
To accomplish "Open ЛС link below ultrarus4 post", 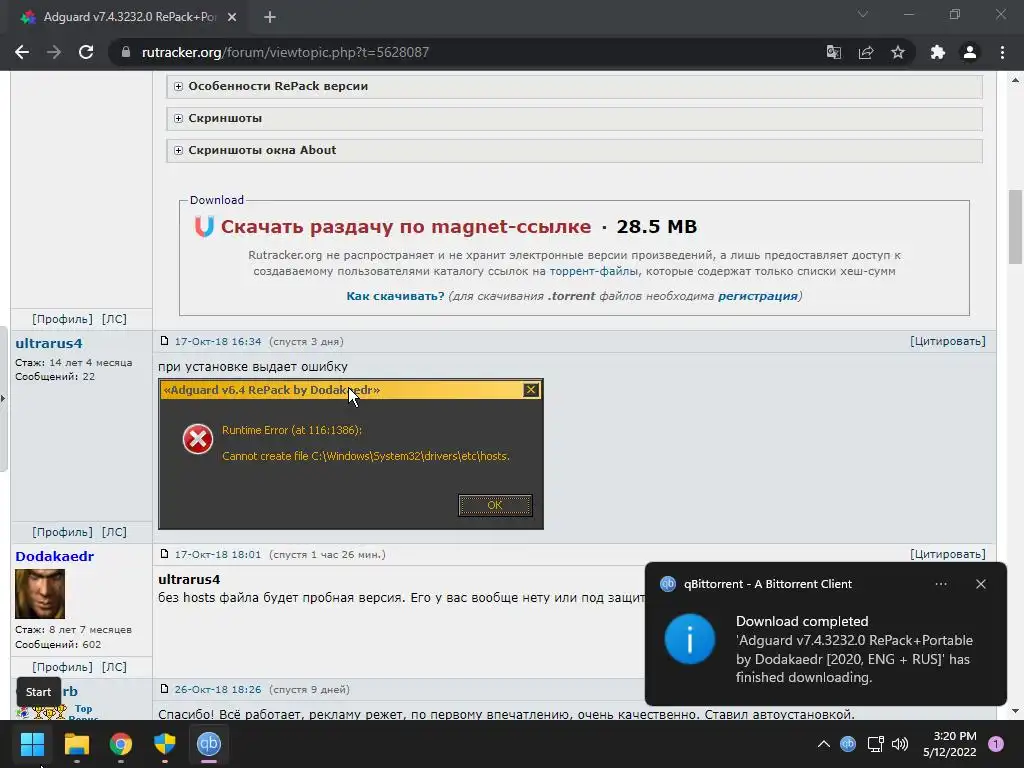I will [x=114, y=532].
